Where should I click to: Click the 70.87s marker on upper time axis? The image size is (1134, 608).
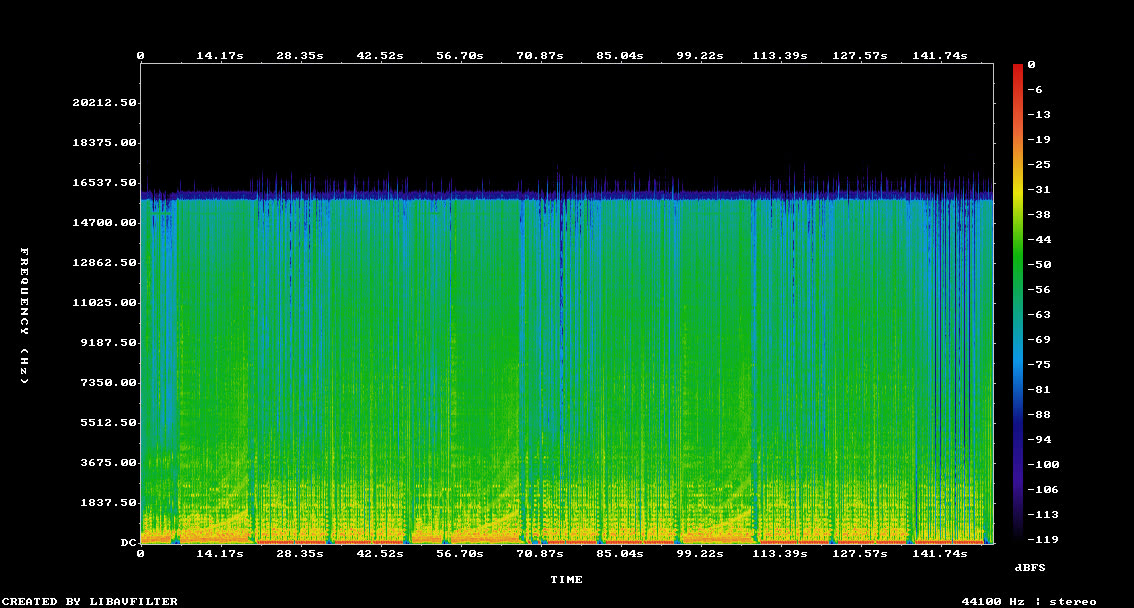point(539,56)
